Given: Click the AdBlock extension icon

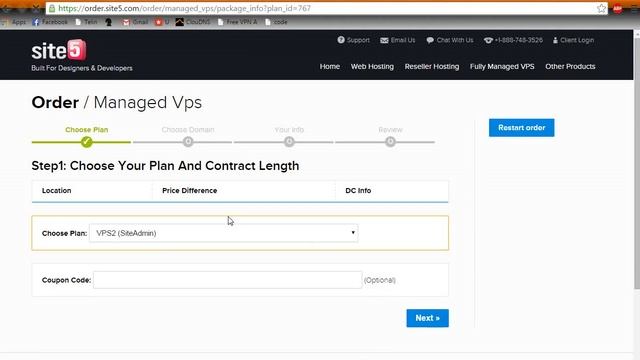Looking at the screenshot, I should click(618, 8).
